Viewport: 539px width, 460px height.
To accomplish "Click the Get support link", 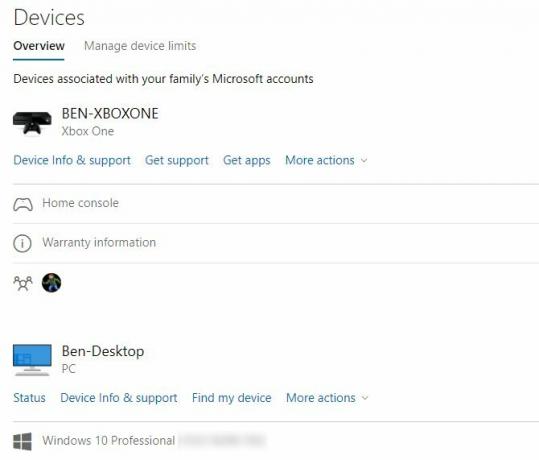I will (177, 161).
